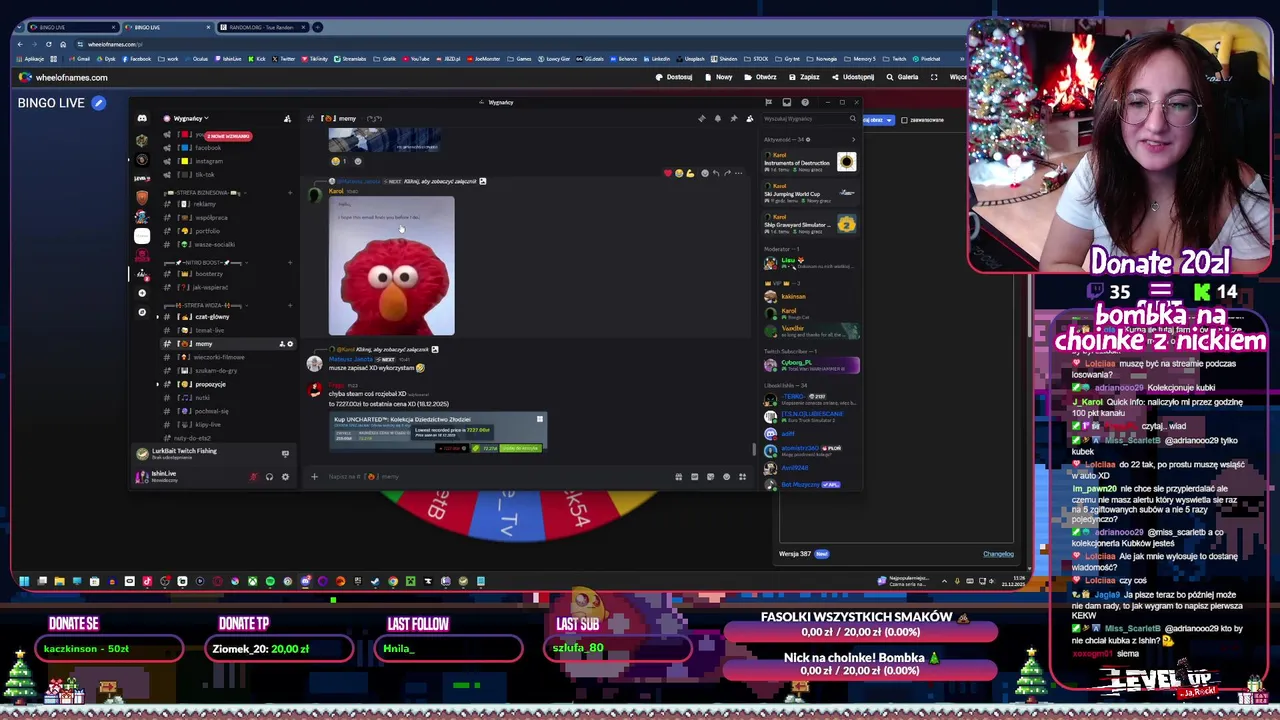Image resolution: width=1280 pixels, height=720 pixels.
Task: Open Discord user settings gear
Action: point(285,477)
